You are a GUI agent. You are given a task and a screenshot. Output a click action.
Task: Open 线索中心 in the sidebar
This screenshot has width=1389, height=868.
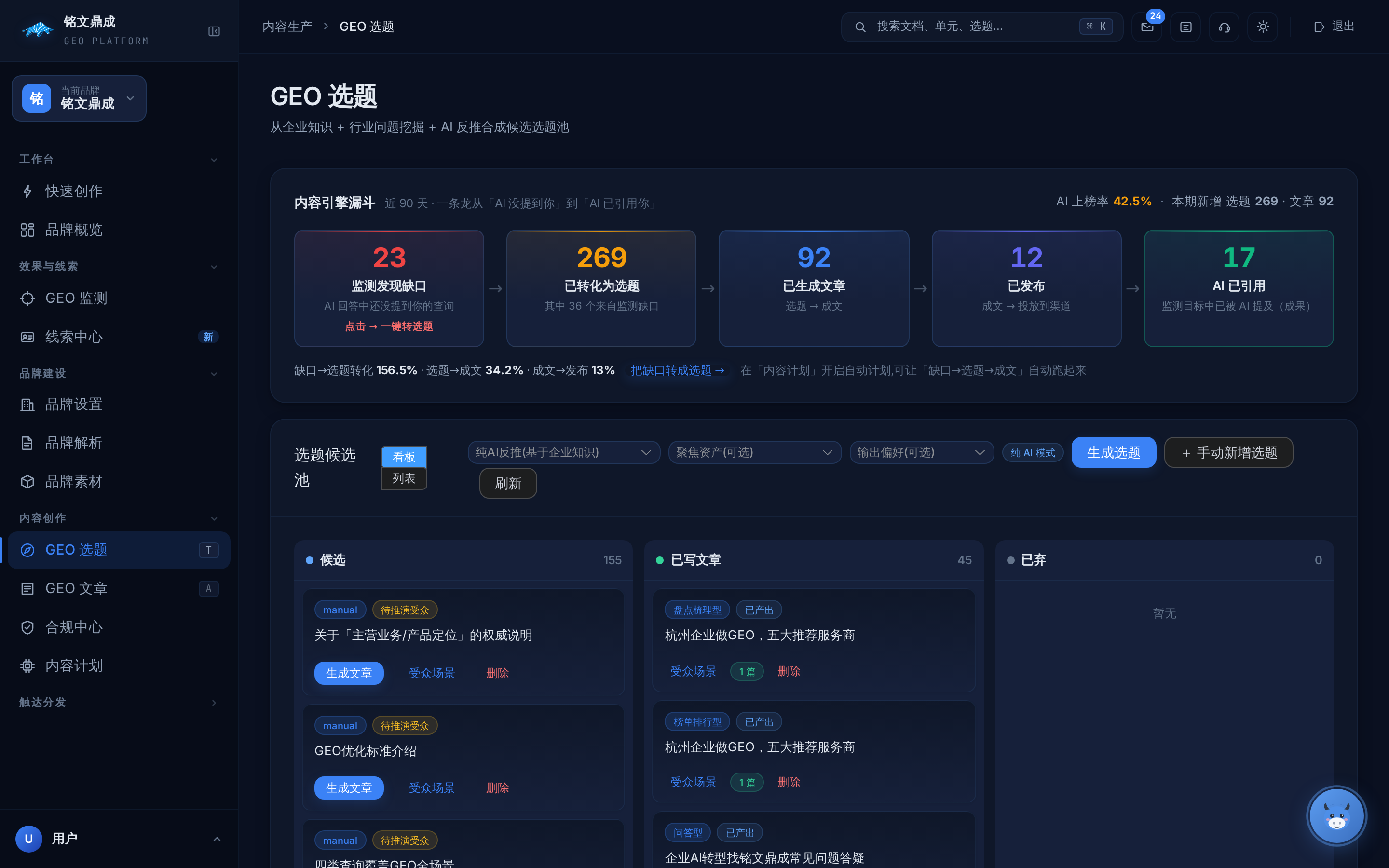coord(119,337)
